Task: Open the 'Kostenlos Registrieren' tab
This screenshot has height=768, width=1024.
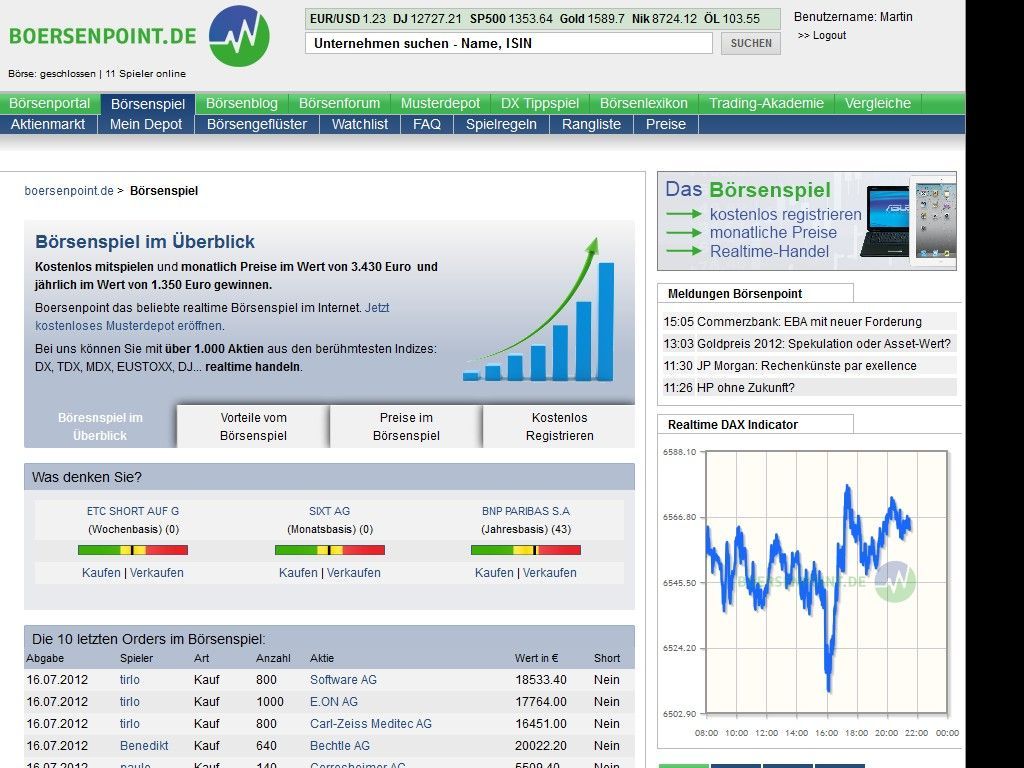Action: tap(560, 426)
